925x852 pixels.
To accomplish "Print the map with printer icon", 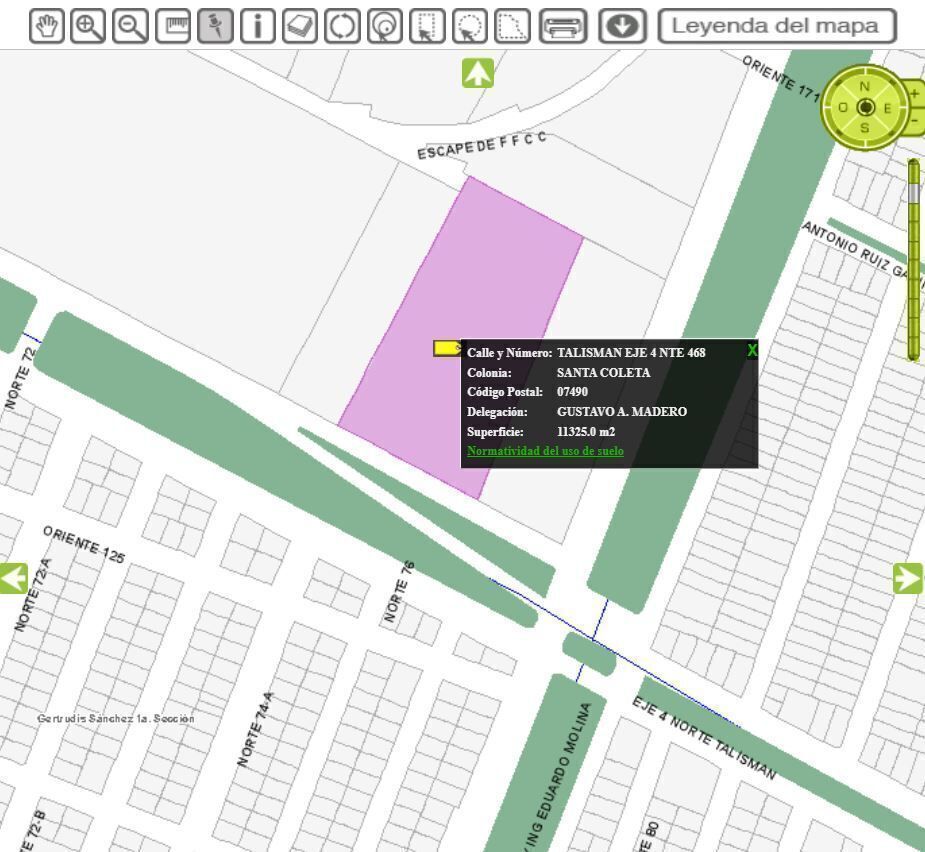I will [563, 27].
